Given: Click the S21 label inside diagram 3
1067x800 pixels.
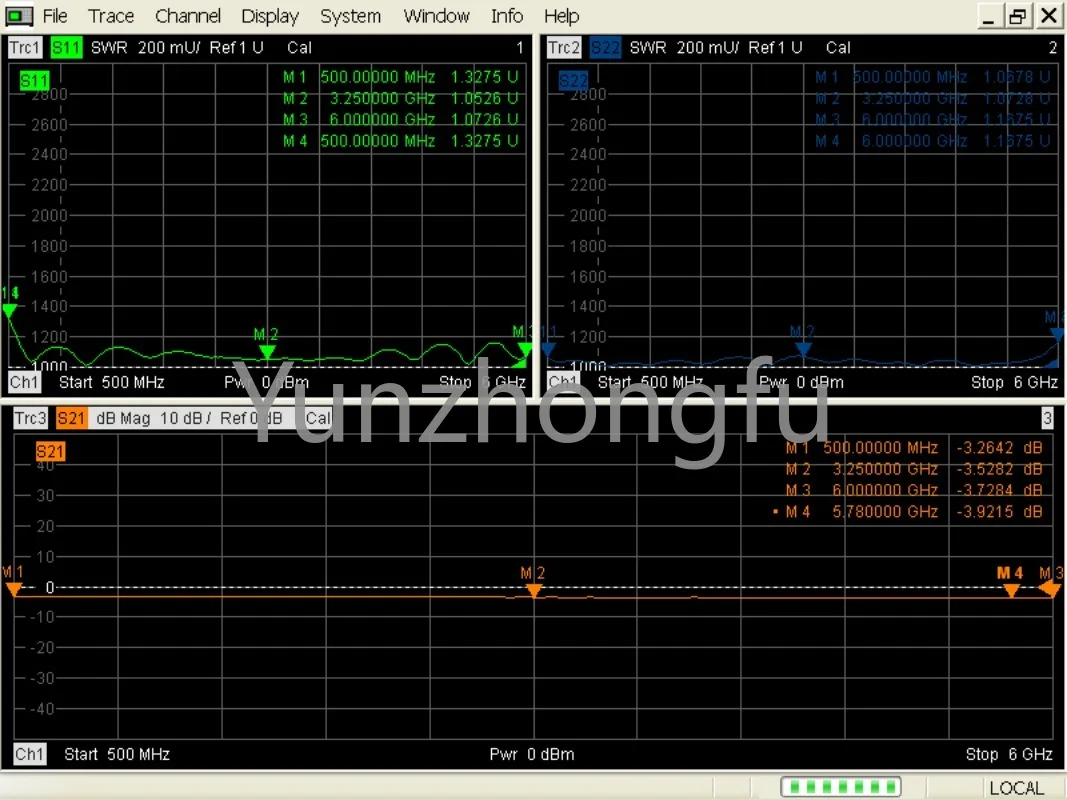Looking at the screenshot, I should point(50,451).
